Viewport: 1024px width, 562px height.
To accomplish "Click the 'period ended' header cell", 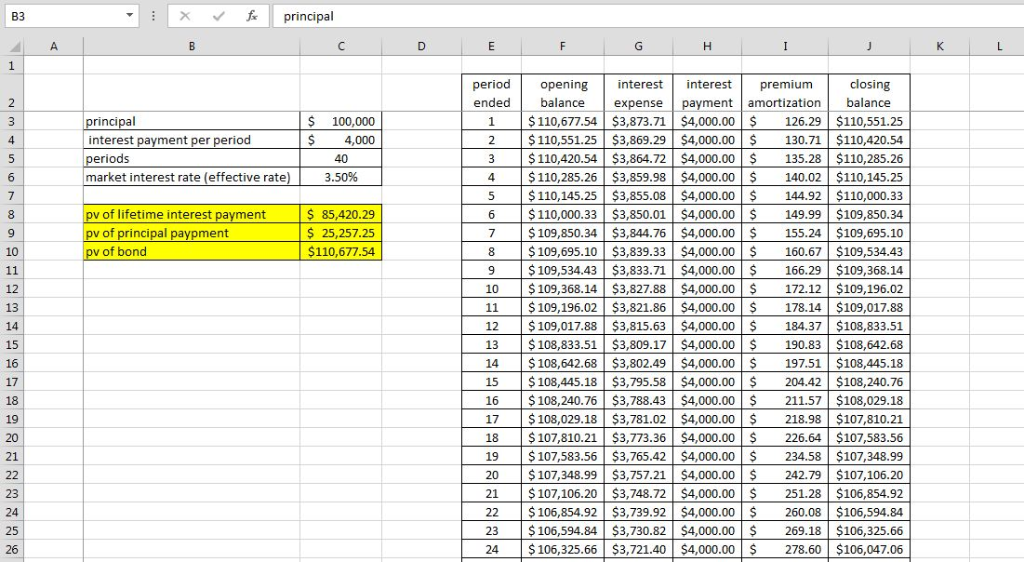I will pos(491,93).
